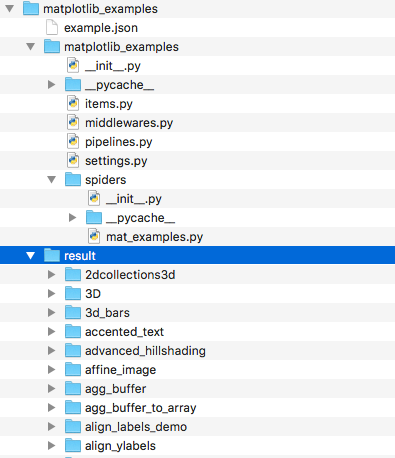Select the agg_buffer folder name

tap(115, 389)
